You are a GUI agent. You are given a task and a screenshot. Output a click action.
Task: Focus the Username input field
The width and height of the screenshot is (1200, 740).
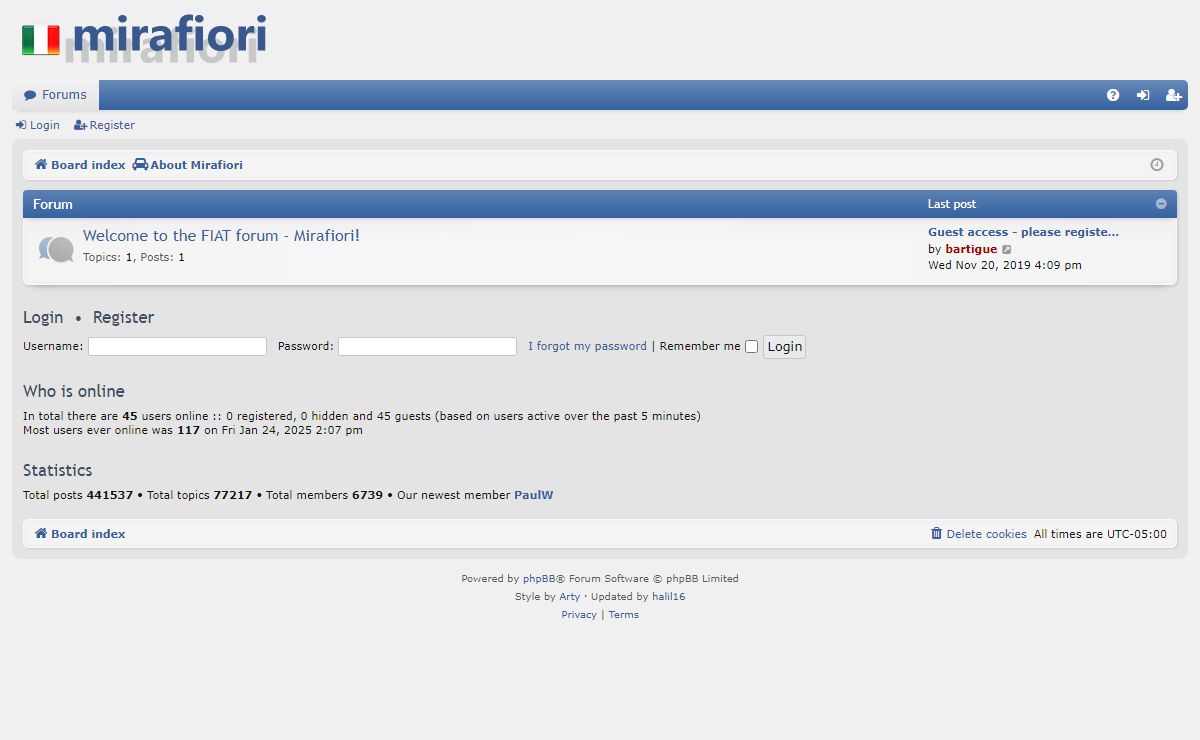coord(177,346)
